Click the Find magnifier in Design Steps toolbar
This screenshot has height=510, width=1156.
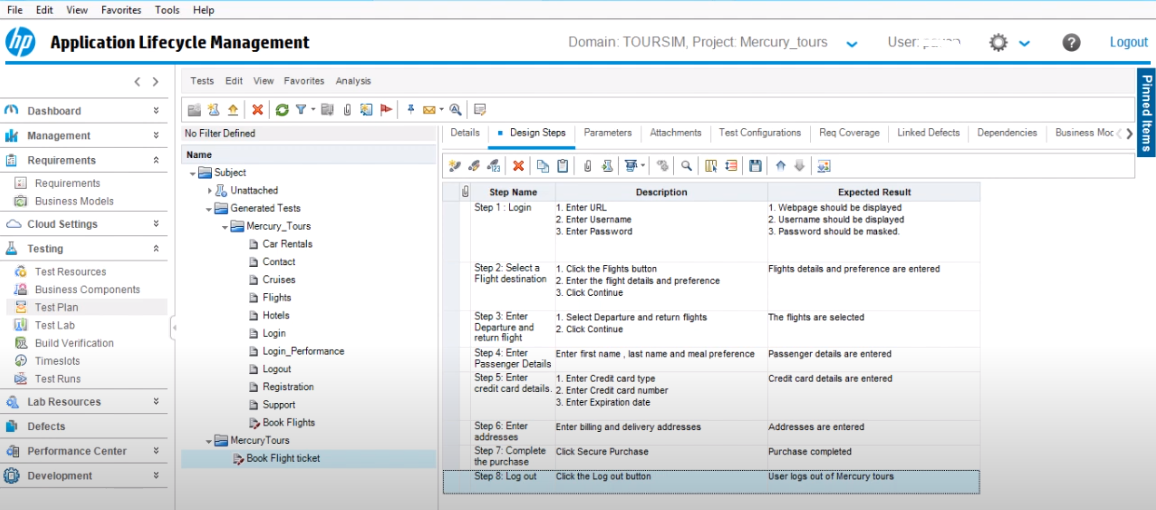pyautogui.click(x=687, y=166)
